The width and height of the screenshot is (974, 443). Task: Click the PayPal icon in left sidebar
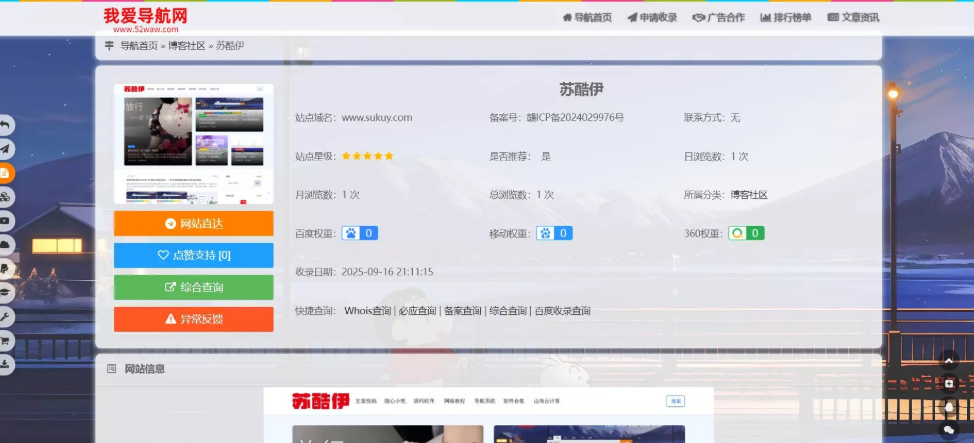5,268
